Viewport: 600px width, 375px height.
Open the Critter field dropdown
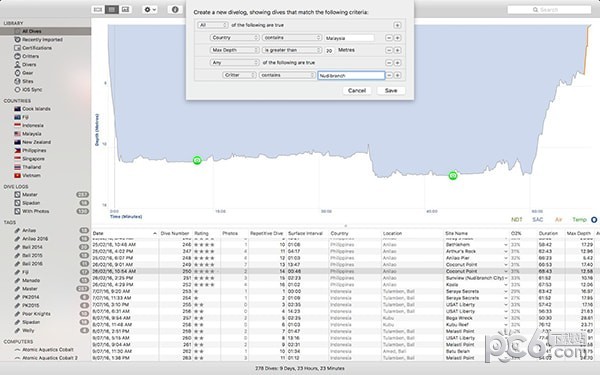(x=239, y=75)
